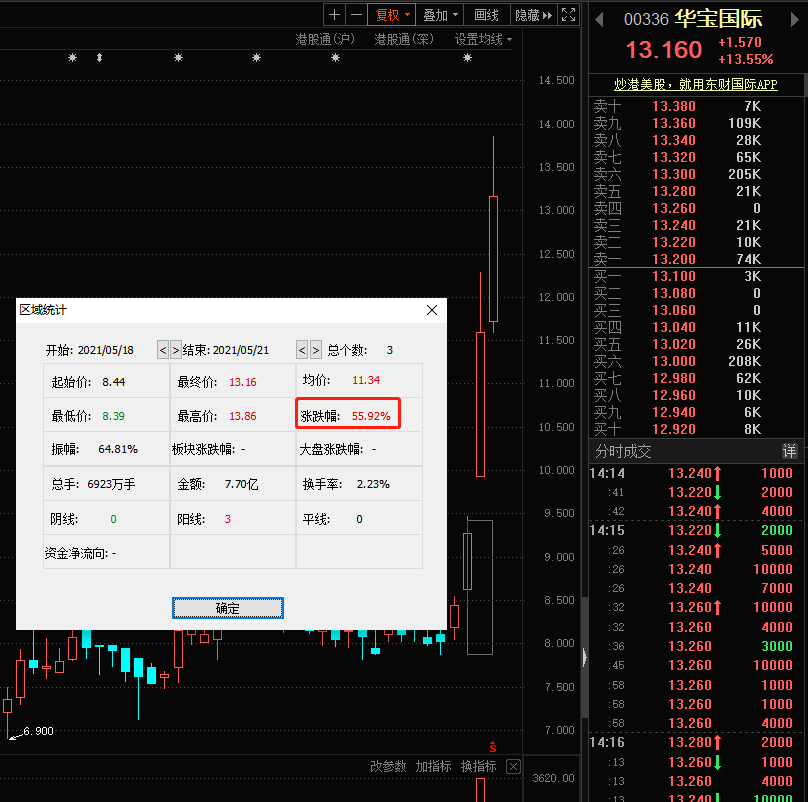Click the 最终价 13.16 cell
Image resolution: width=808 pixels, height=802 pixels.
pos(232,381)
